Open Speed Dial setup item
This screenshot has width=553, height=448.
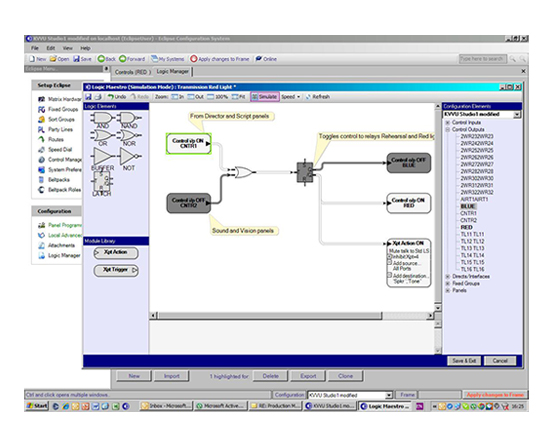point(55,150)
